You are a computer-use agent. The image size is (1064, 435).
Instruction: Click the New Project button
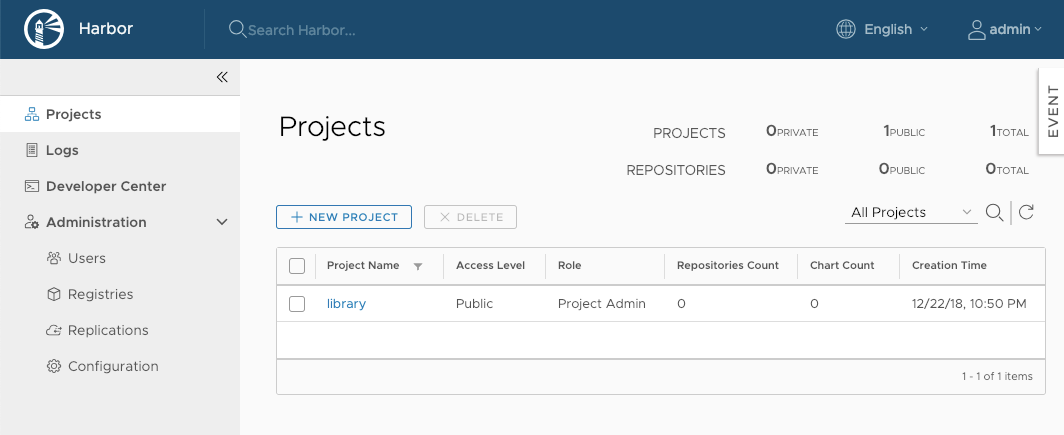pos(344,217)
